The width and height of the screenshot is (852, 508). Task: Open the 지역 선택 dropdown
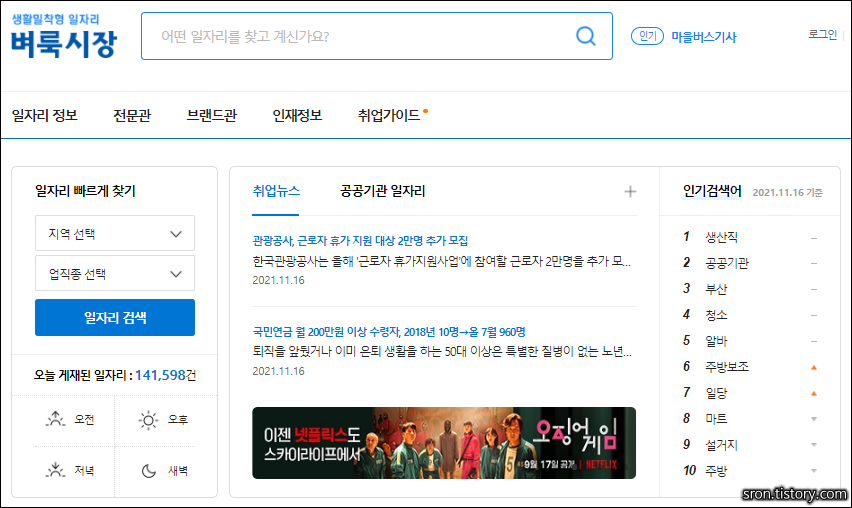click(115, 233)
